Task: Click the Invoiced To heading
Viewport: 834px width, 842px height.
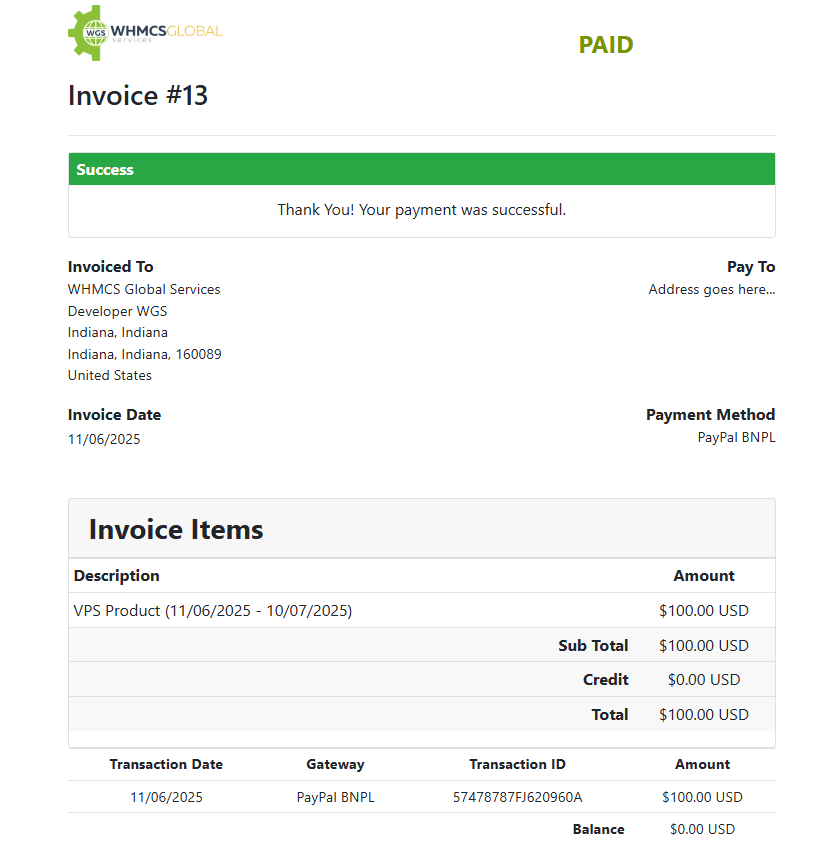Action: tap(111, 267)
